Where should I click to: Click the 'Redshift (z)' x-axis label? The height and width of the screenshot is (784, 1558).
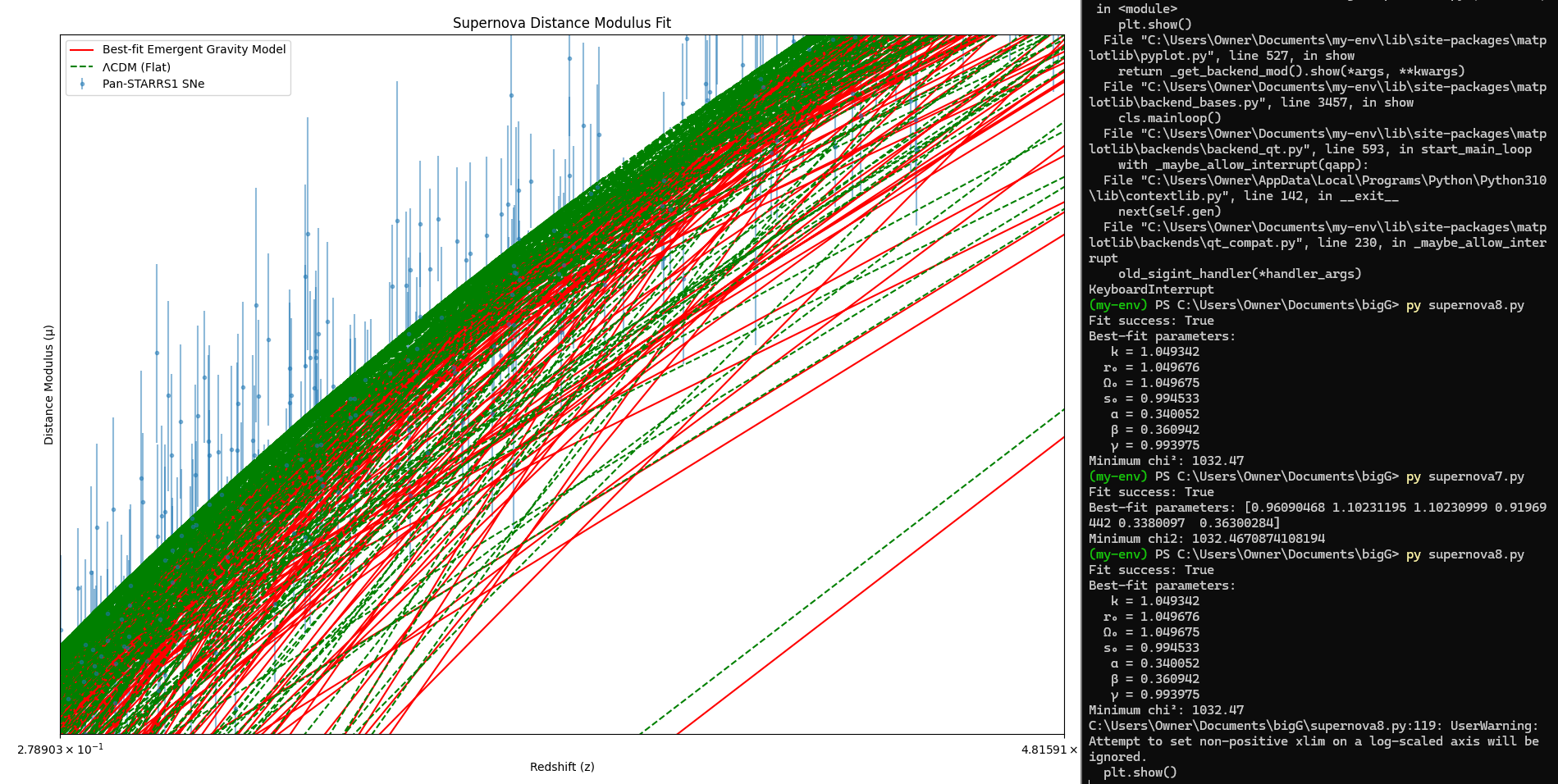coord(562,767)
